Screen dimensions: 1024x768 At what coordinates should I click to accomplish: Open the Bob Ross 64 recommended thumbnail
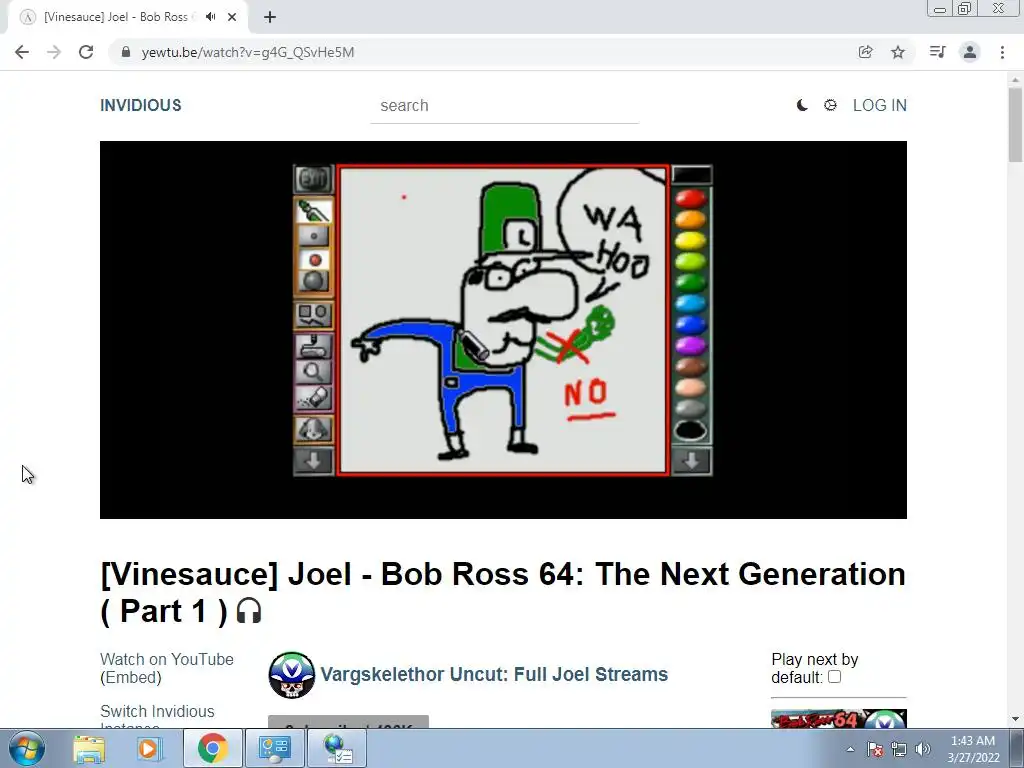[839, 719]
